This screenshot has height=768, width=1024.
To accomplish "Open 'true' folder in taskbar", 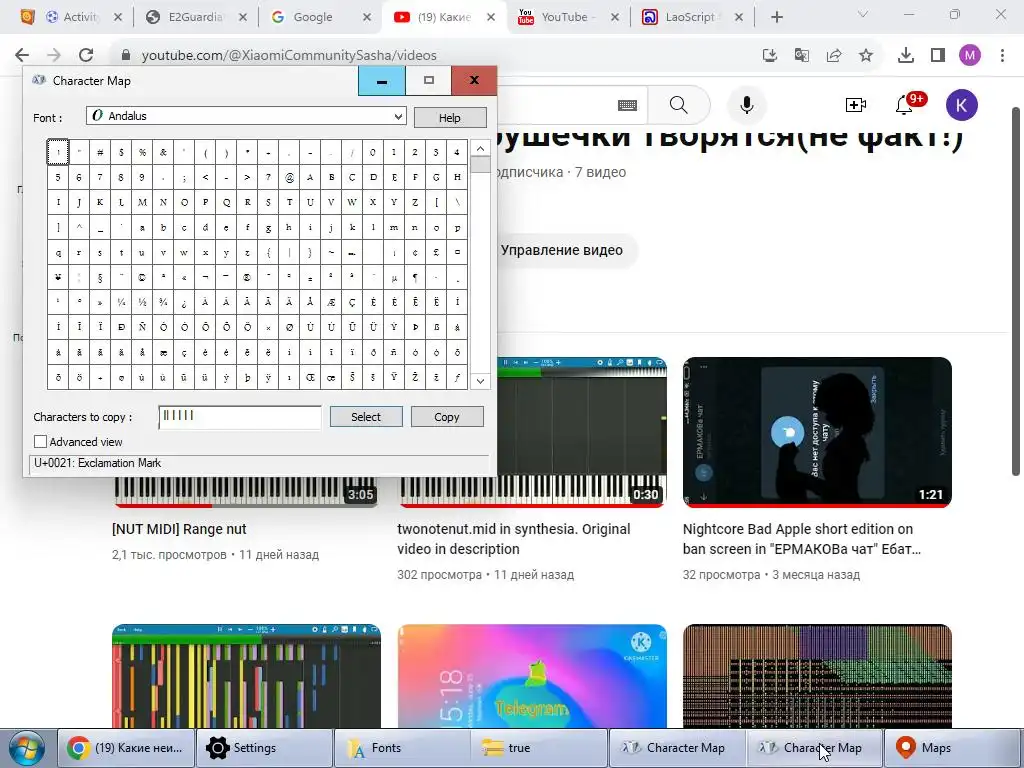I will [538, 748].
